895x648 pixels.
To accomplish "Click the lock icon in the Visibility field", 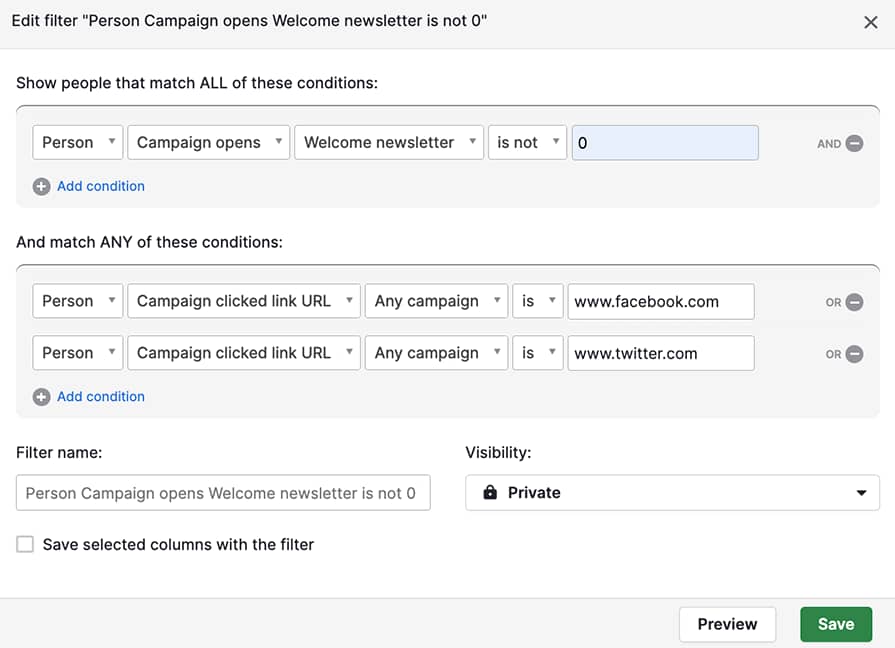I will click(x=489, y=492).
